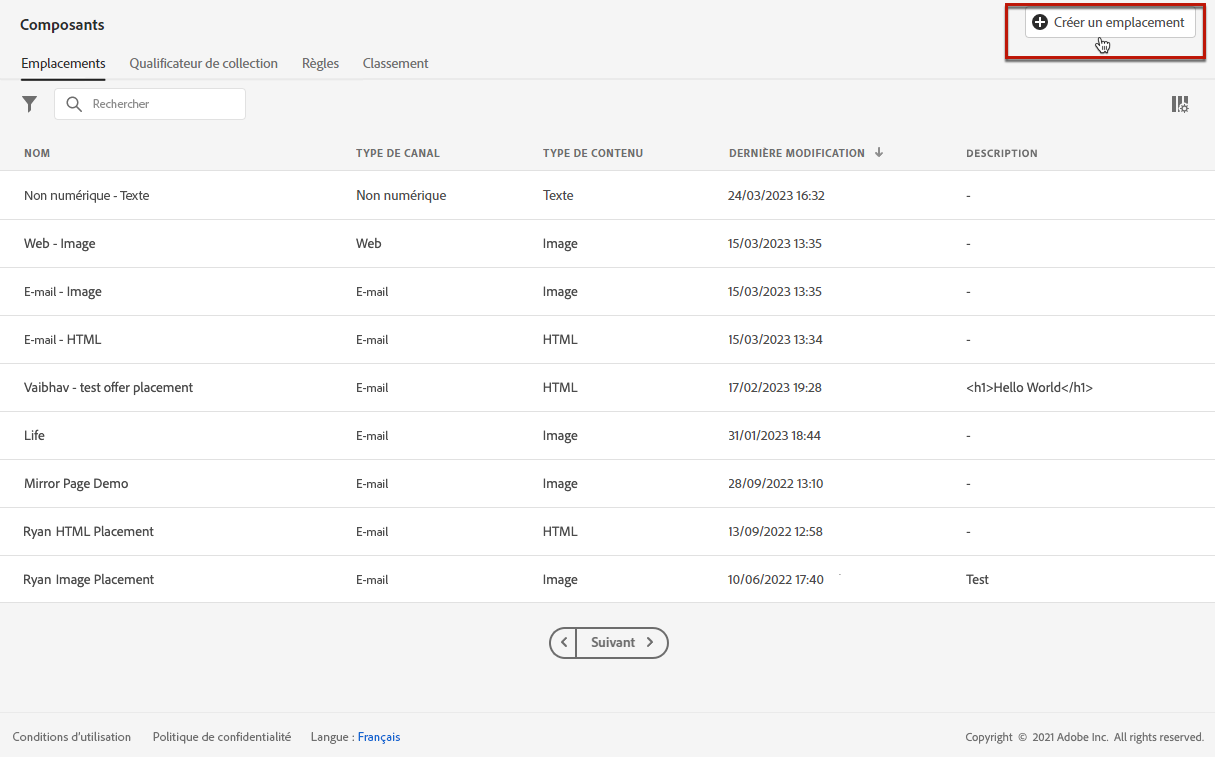Select the Mirror Page Demo placement
Image resolution: width=1215 pixels, height=757 pixels.
click(76, 484)
